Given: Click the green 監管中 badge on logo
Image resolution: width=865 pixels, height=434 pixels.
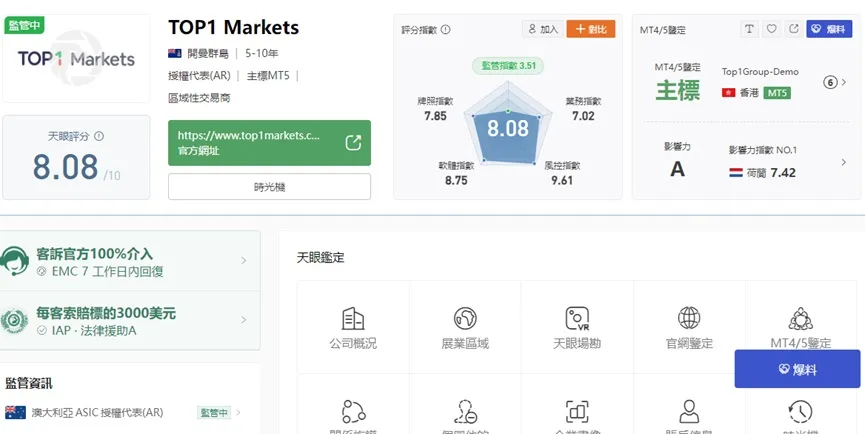Looking at the screenshot, I should click(24, 25).
